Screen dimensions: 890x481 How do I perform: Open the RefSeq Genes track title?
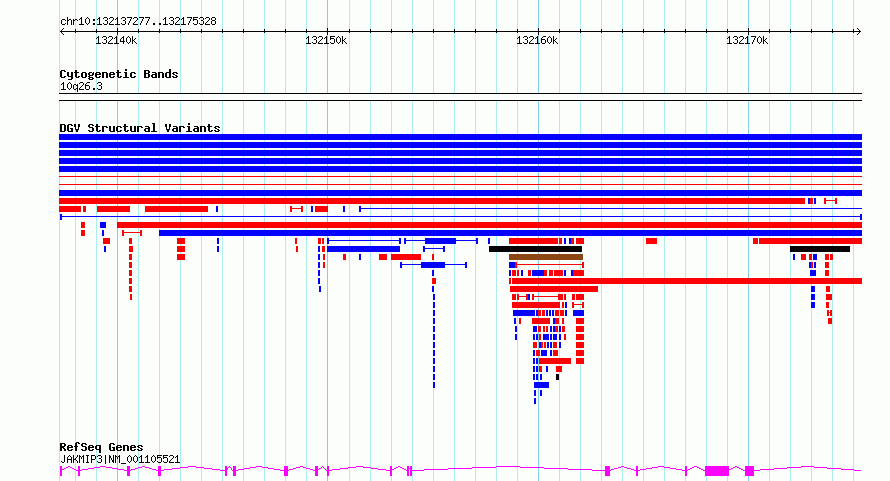click(101, 447)
